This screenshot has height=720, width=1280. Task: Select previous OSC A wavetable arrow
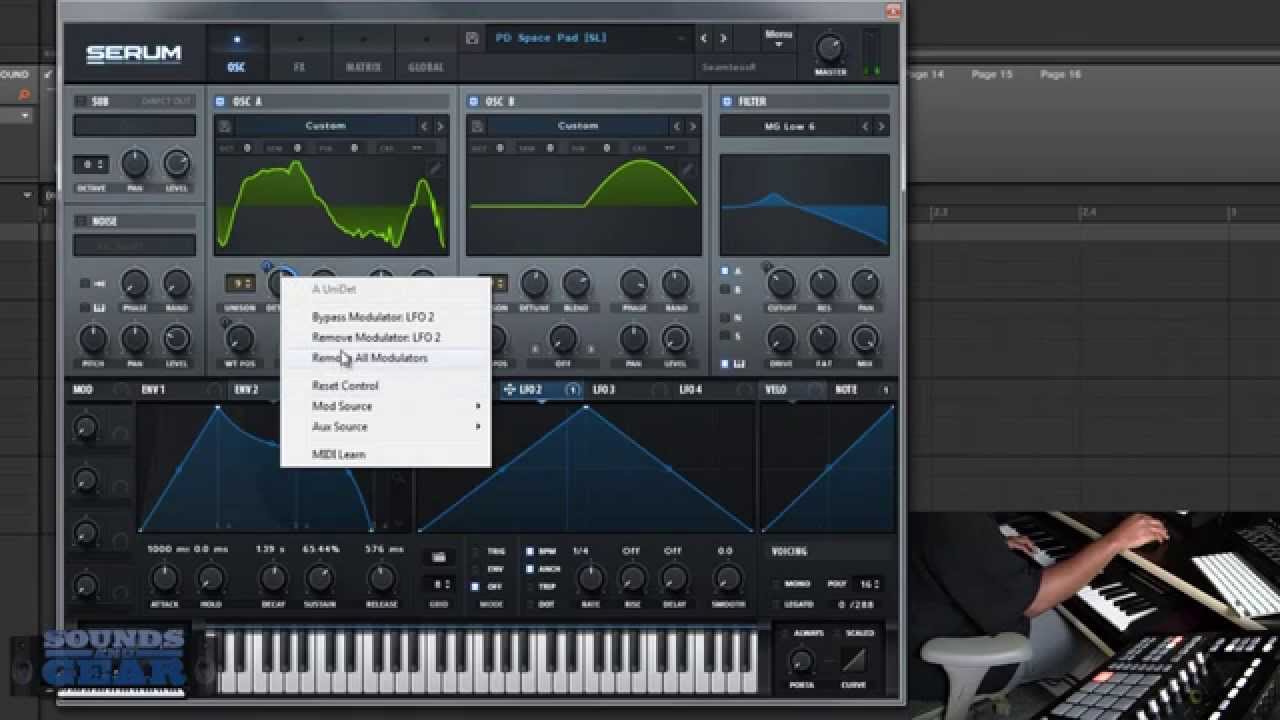coord(424,126)
